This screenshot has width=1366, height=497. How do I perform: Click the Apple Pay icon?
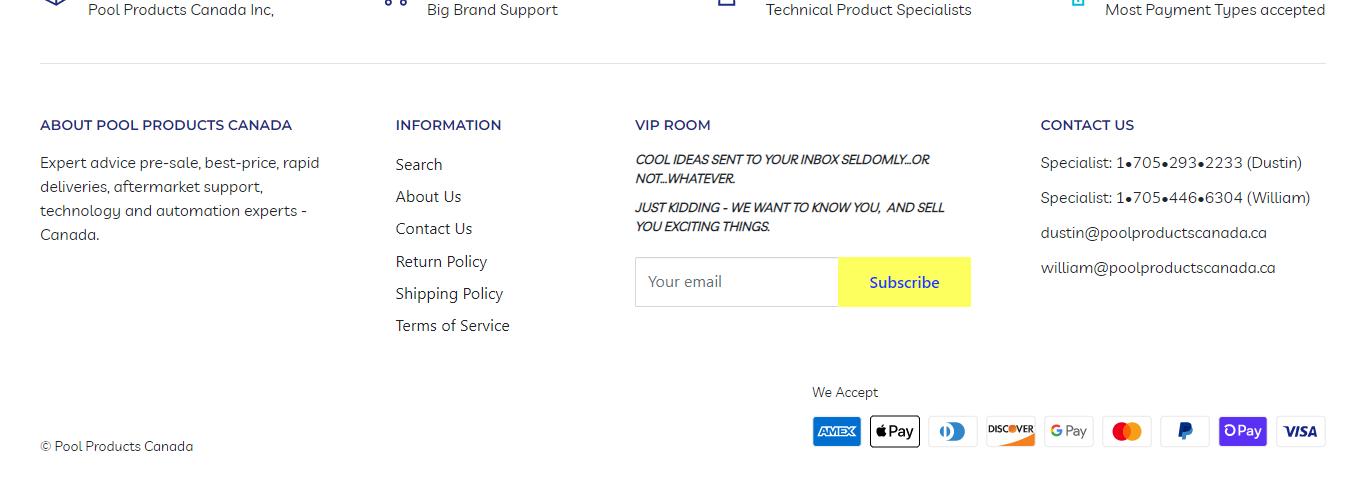pos(895,431)
